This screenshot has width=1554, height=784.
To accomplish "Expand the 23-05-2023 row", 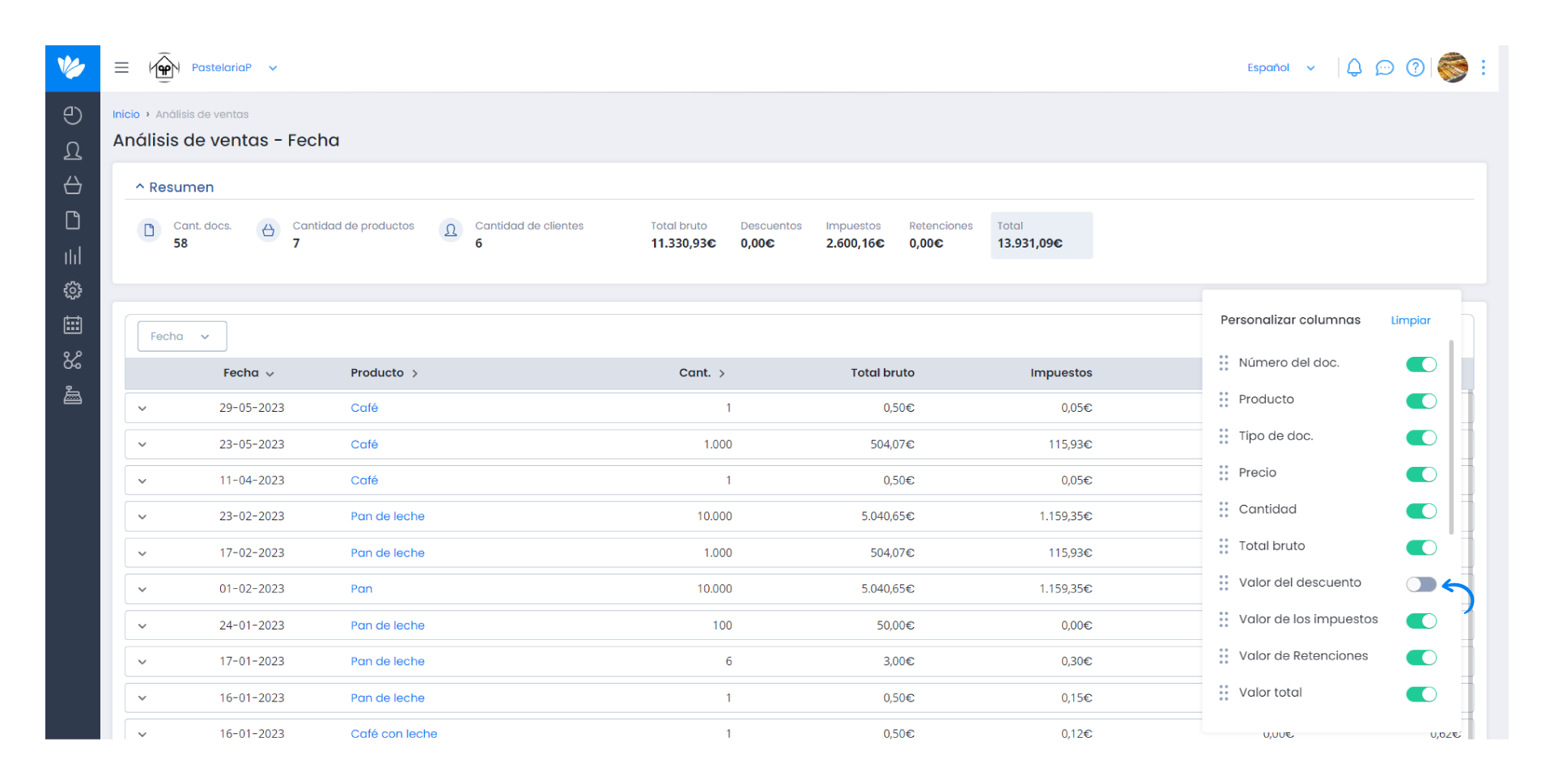I will click(x=142, y=445).
